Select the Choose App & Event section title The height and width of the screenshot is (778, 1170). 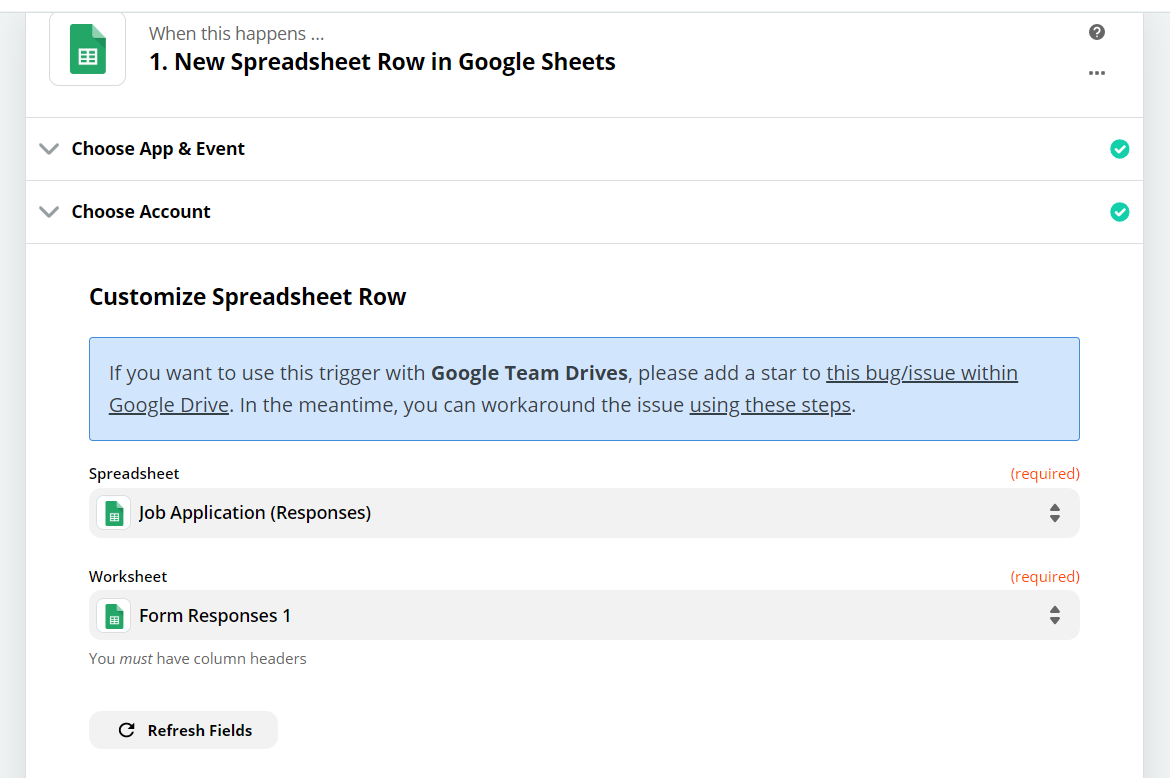point(158,149)
